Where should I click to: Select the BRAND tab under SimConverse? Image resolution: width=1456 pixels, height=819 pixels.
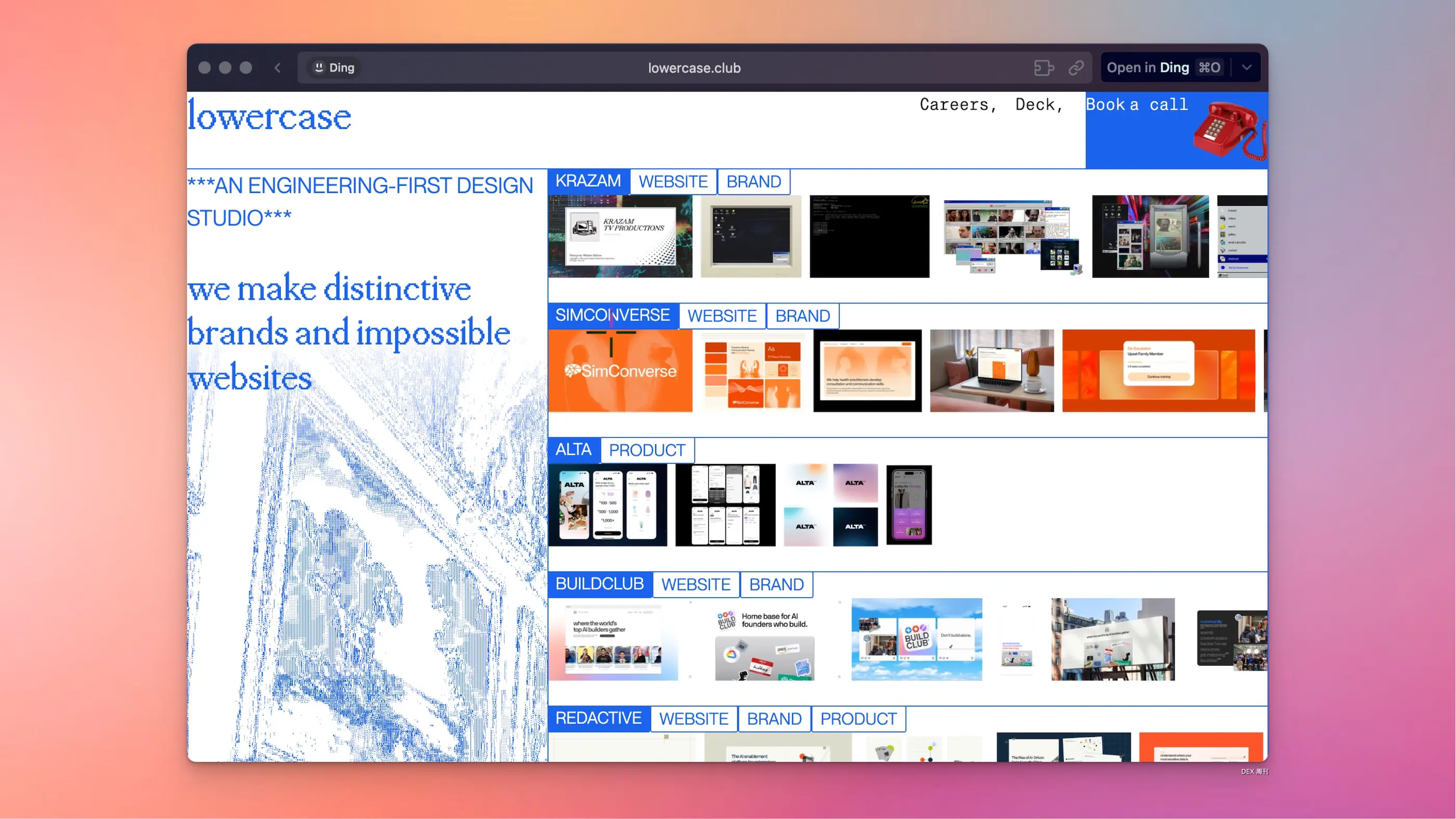[x=802, y=316]
